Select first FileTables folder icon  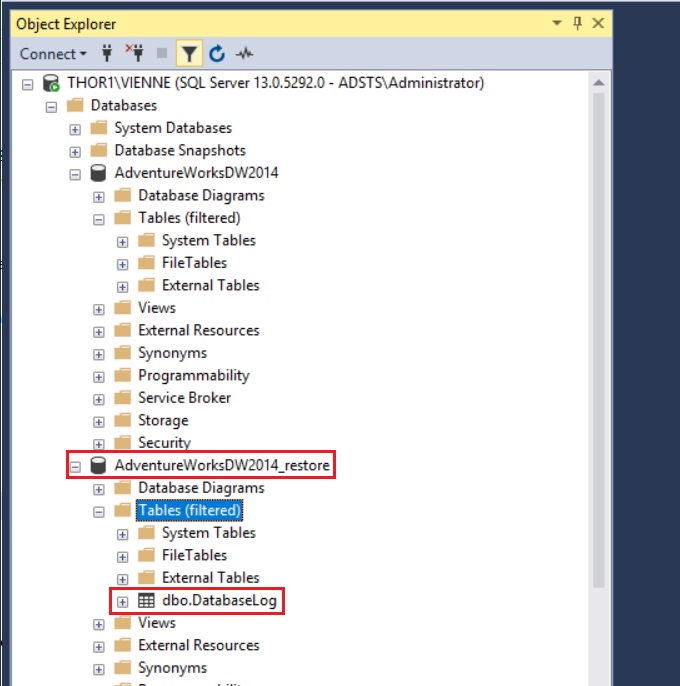(x=146, y=262)
